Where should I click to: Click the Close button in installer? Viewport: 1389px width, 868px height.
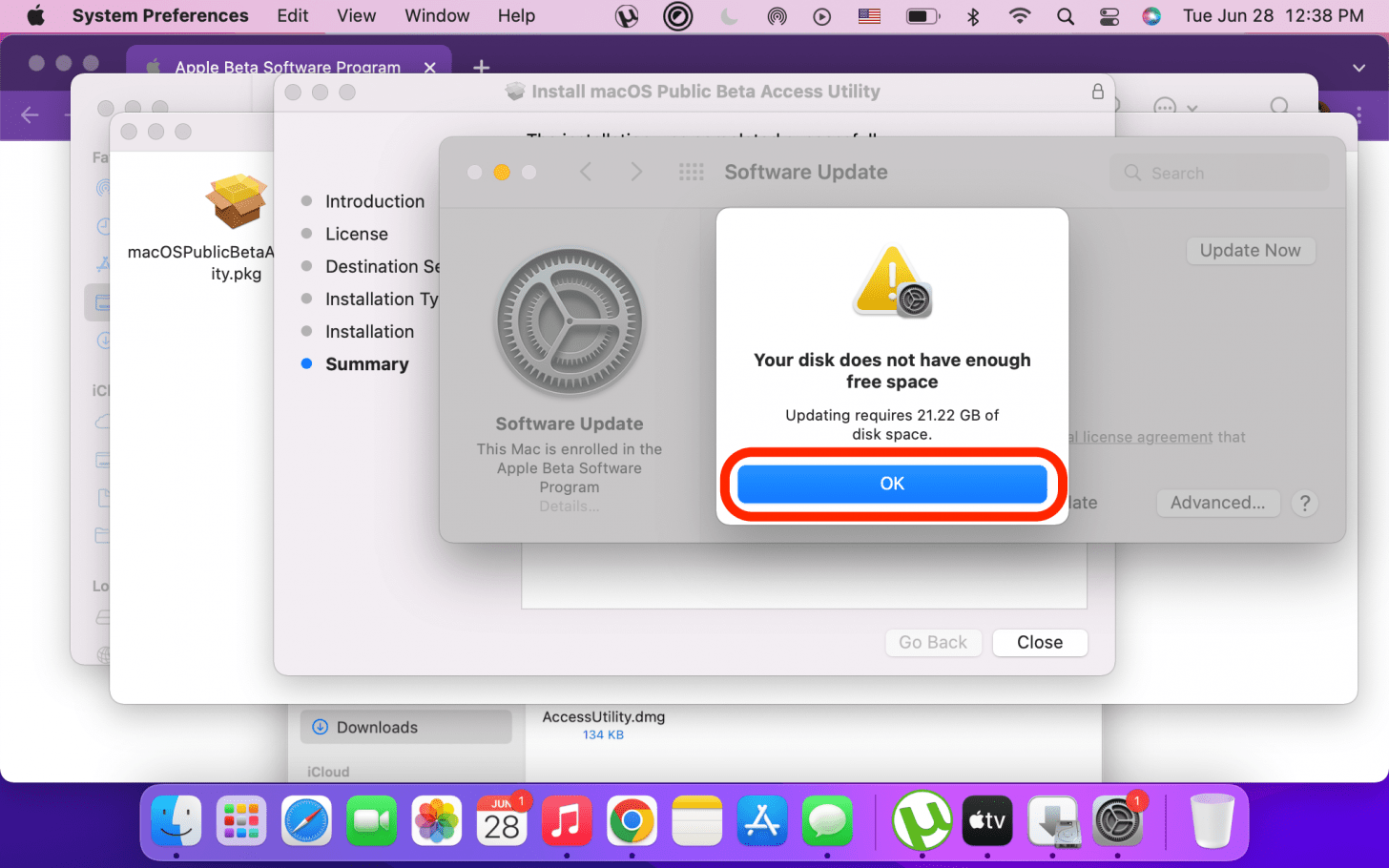pyautogui.click(x=1039, y=642)
